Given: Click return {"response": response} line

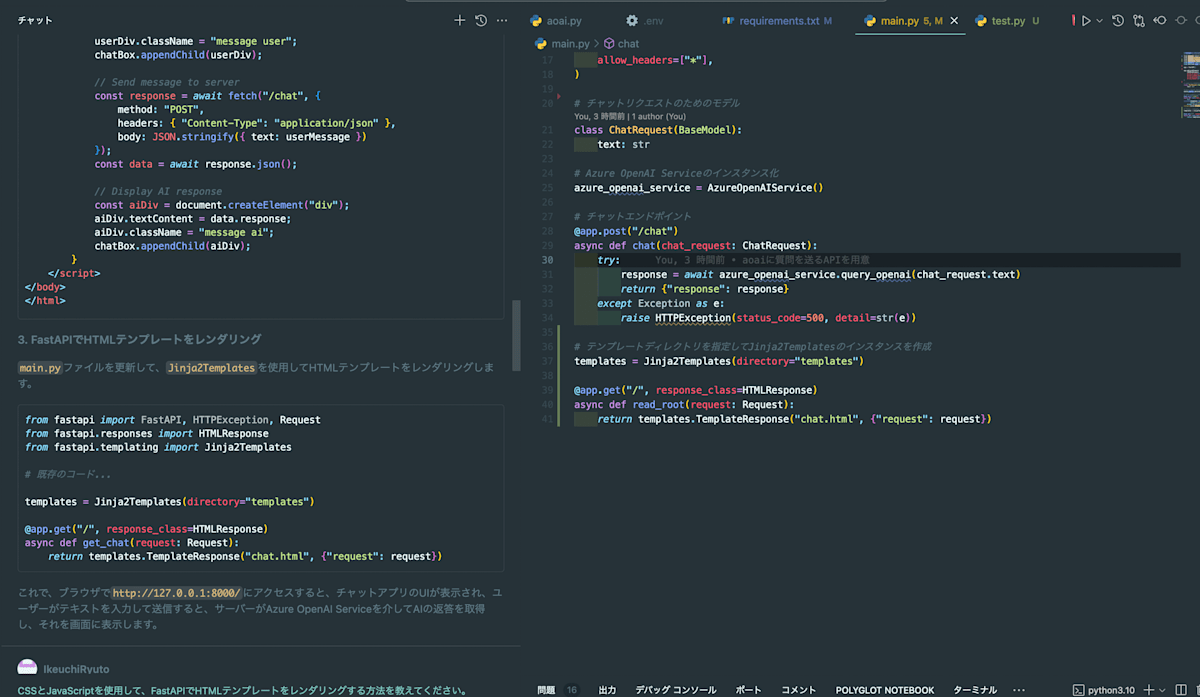Looking at the screenshot, I should (x=704, y=289).
